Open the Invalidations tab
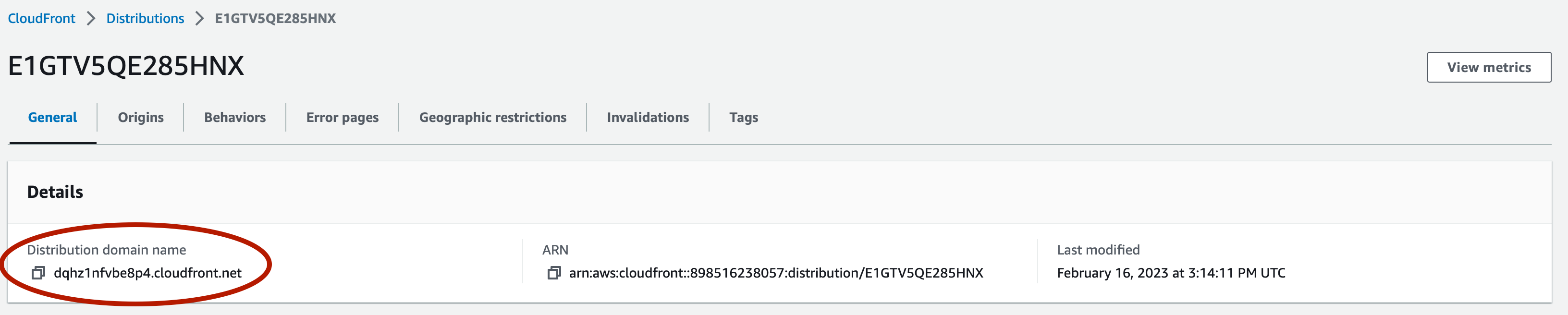The image size is (1568, 315). (648, 117)
